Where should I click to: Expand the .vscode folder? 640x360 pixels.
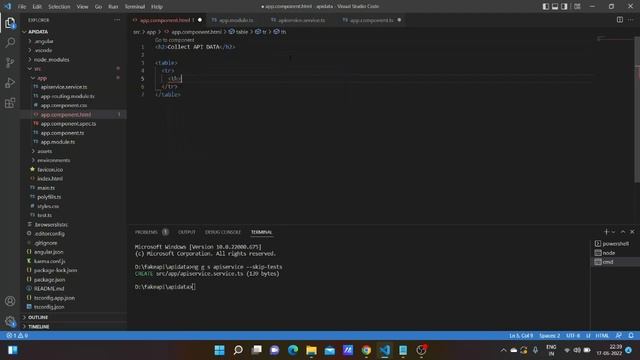tap(74, 50)
